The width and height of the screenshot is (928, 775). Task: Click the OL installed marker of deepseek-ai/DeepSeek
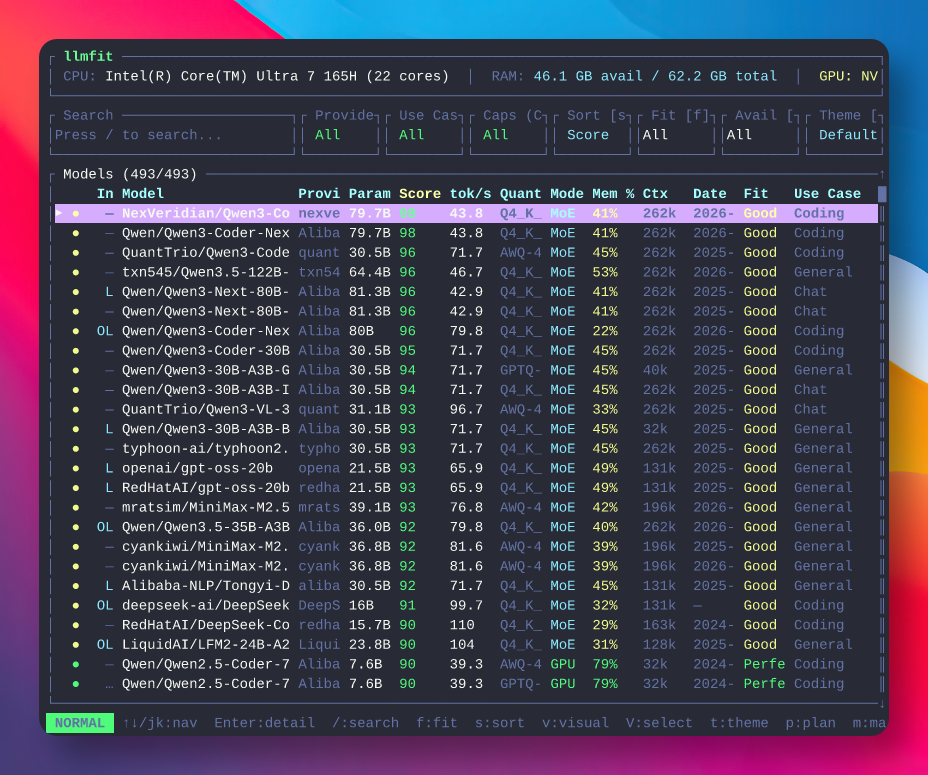point(105,605)
